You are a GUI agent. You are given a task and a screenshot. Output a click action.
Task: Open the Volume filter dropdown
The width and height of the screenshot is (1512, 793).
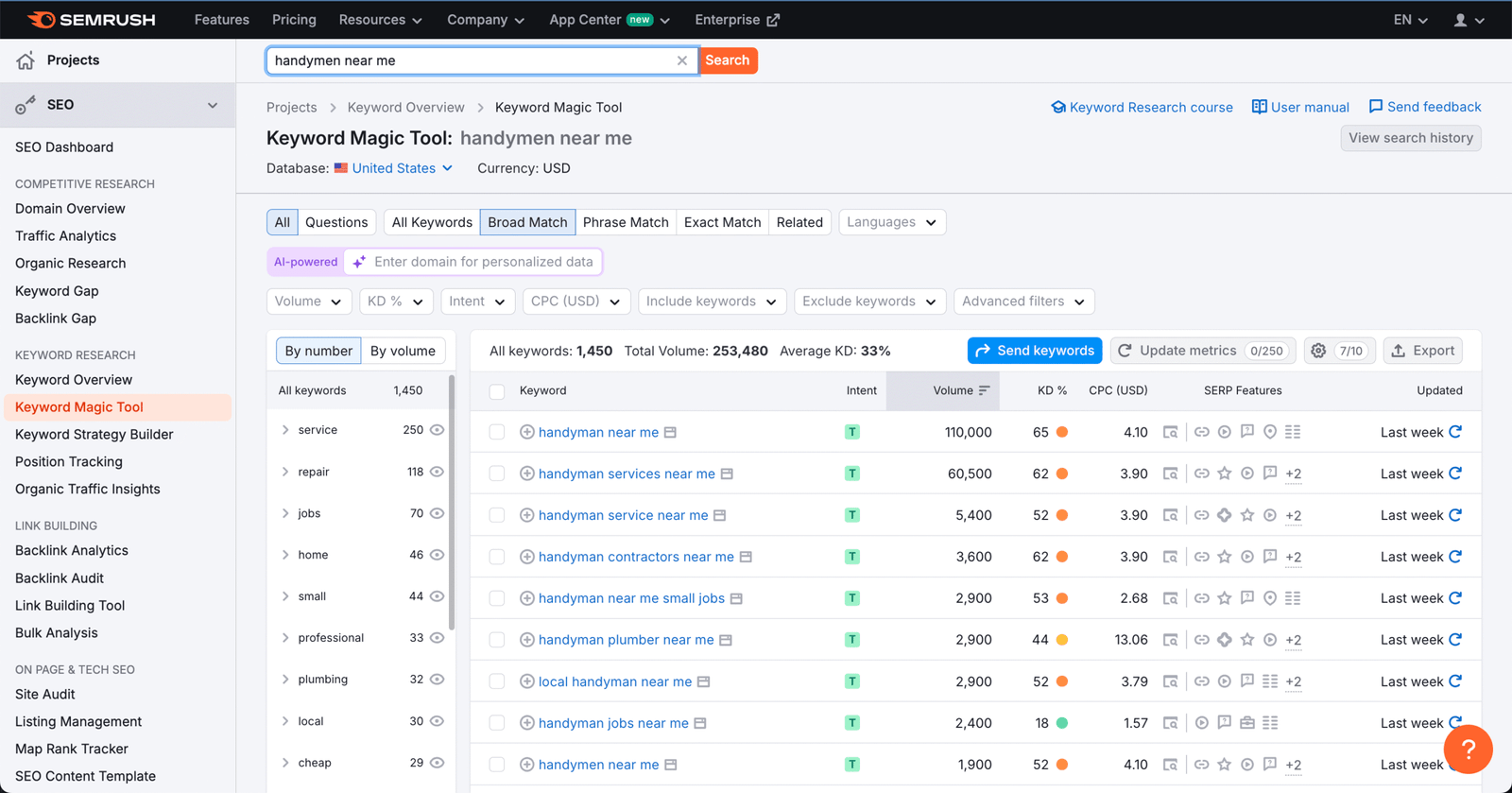pos(309,302)
